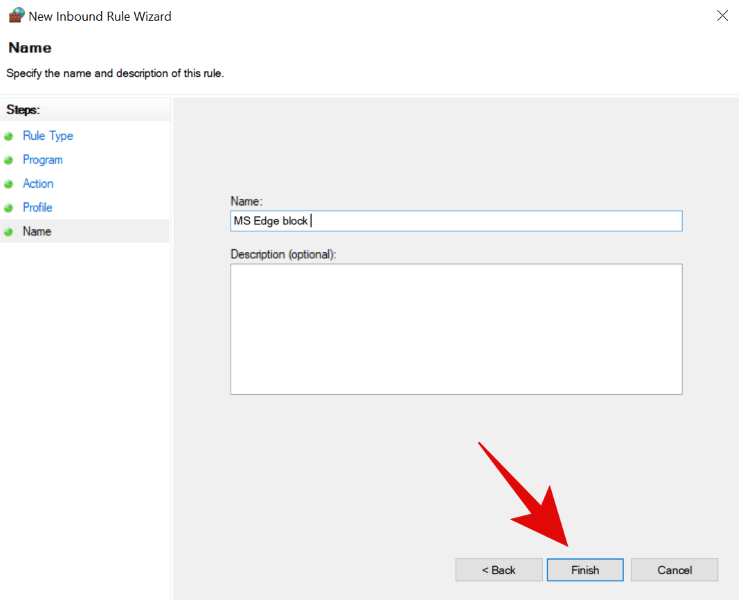Click into the Description text area
The width and height of the screenshot is (739, 600).
pos(456,329)
